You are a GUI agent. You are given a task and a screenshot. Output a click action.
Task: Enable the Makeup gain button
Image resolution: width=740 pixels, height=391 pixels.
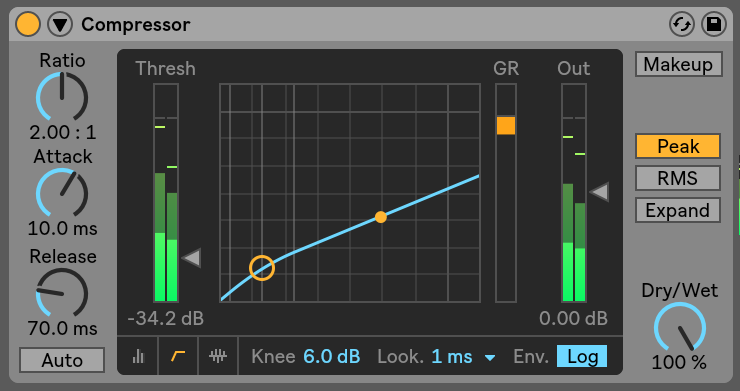(x=679, y=64)
